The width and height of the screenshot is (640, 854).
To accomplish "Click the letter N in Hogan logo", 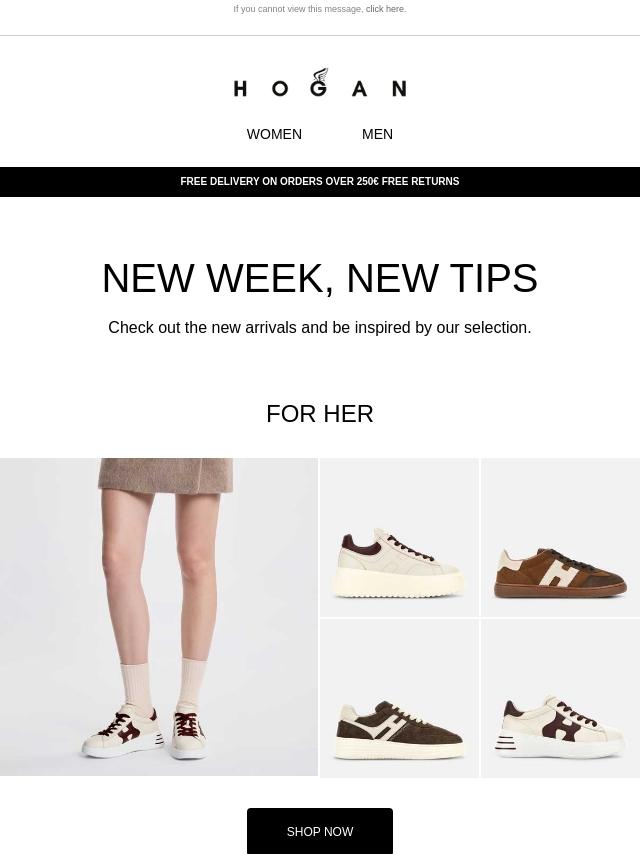I will [399, 88].
